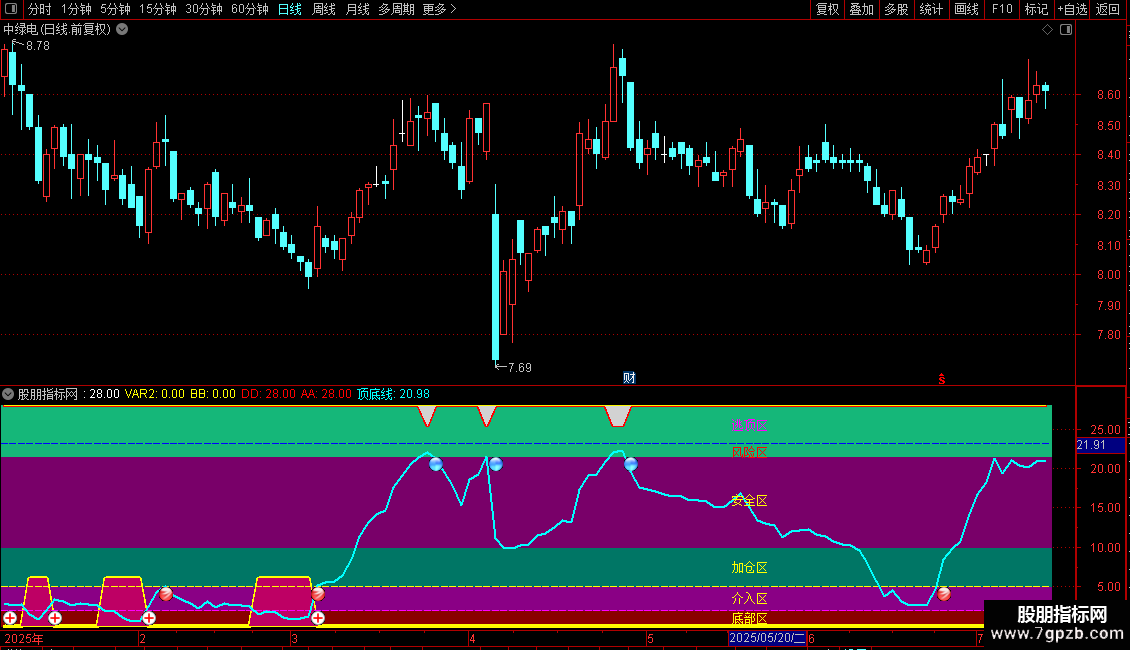
Task: Select the 15分钟 period
Action: (158, 9)
